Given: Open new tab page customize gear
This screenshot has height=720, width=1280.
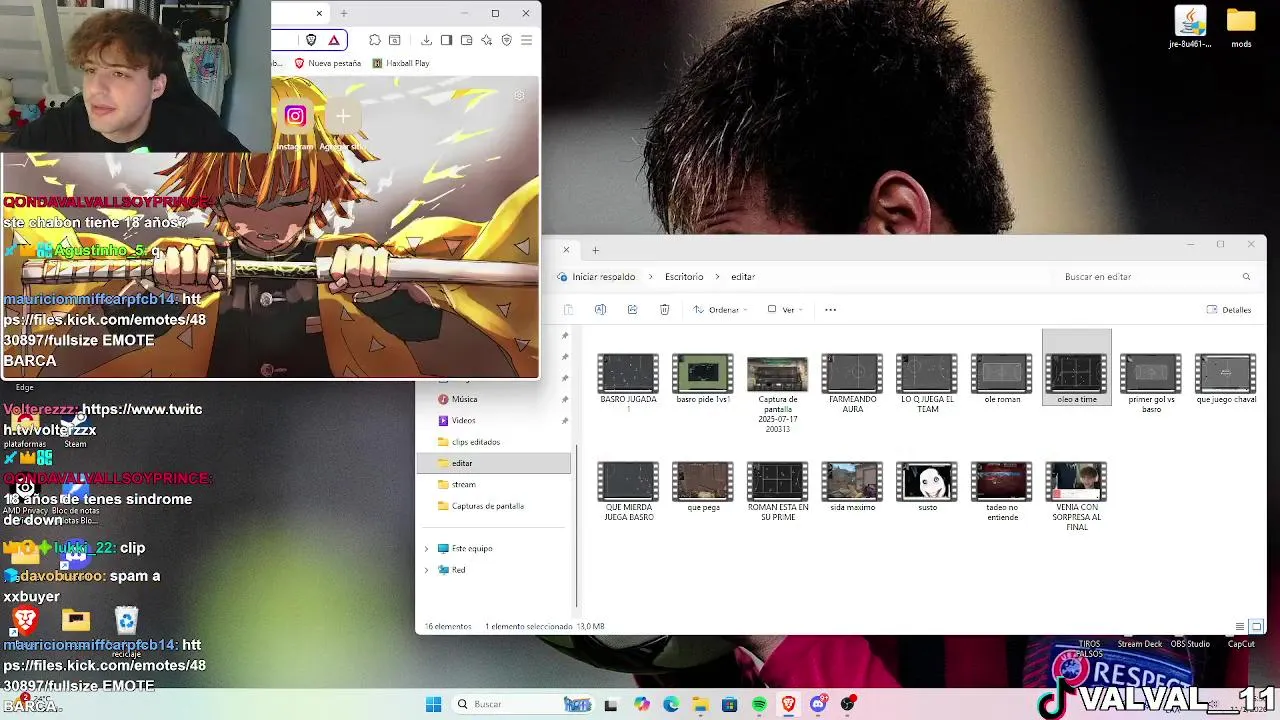Looking at the screenshot, I should coord(519,95).
